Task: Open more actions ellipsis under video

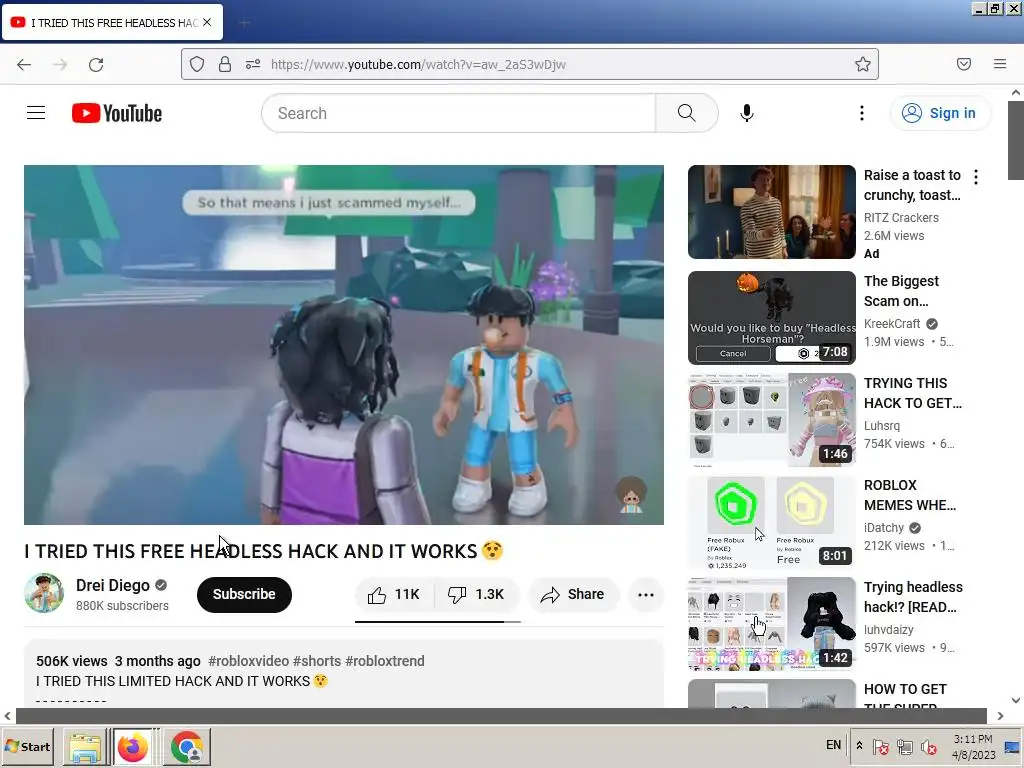Action: [645, 594]
